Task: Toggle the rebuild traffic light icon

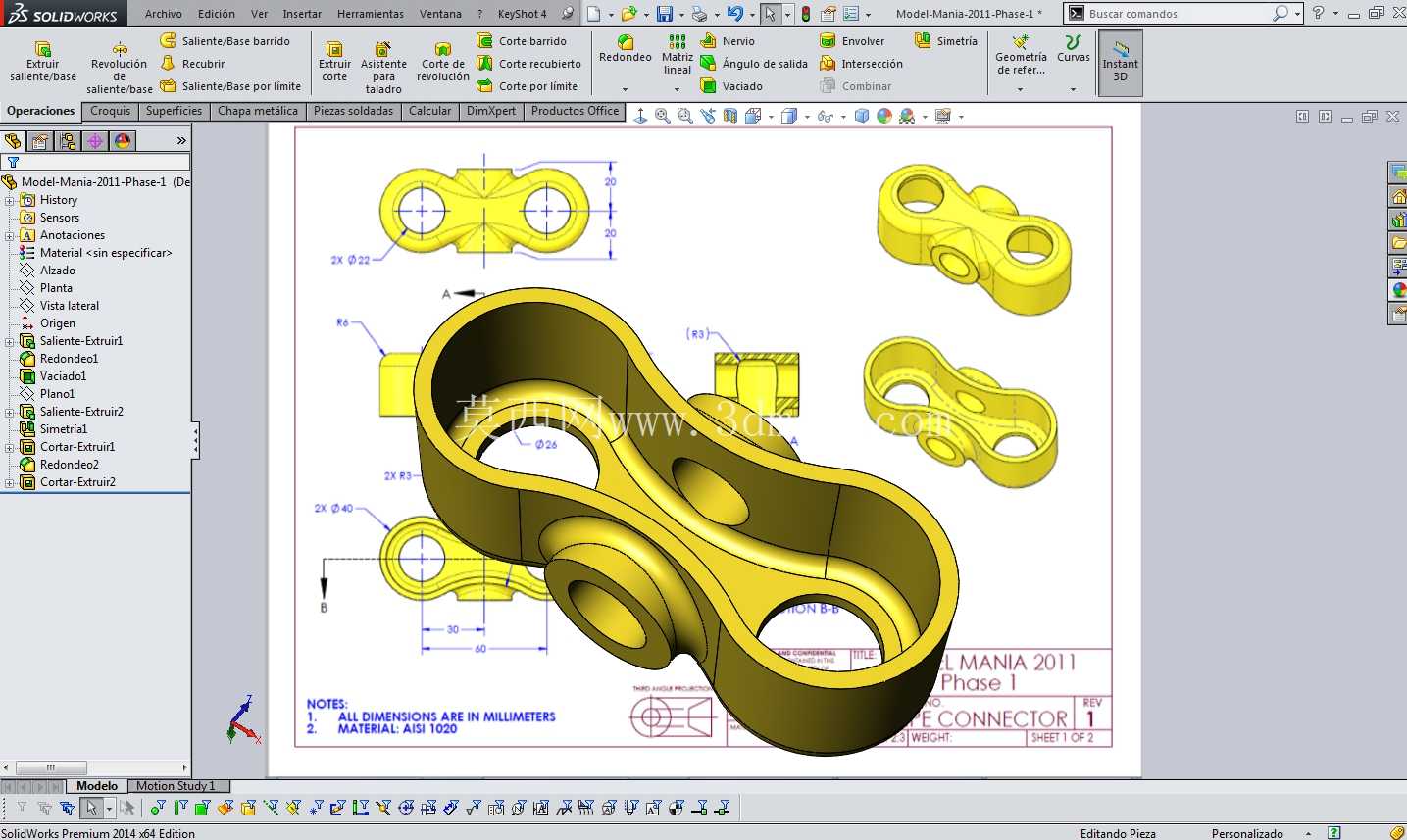Action: coord(806,14)
